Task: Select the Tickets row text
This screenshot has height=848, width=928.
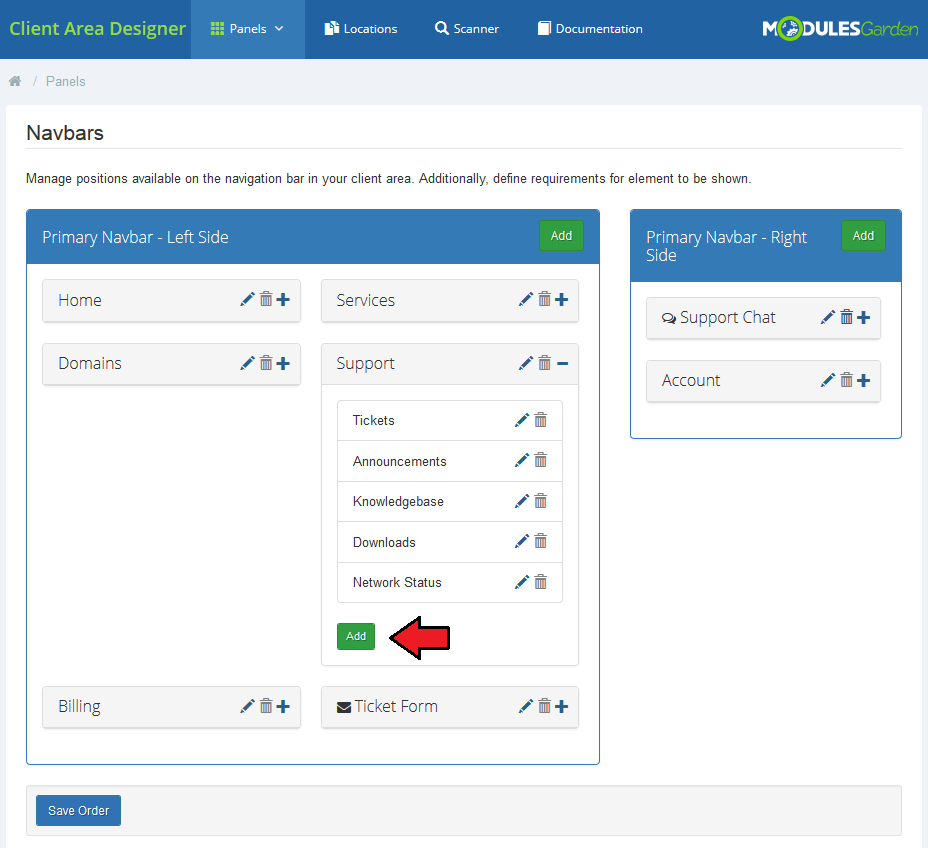Action: point(373,420)
